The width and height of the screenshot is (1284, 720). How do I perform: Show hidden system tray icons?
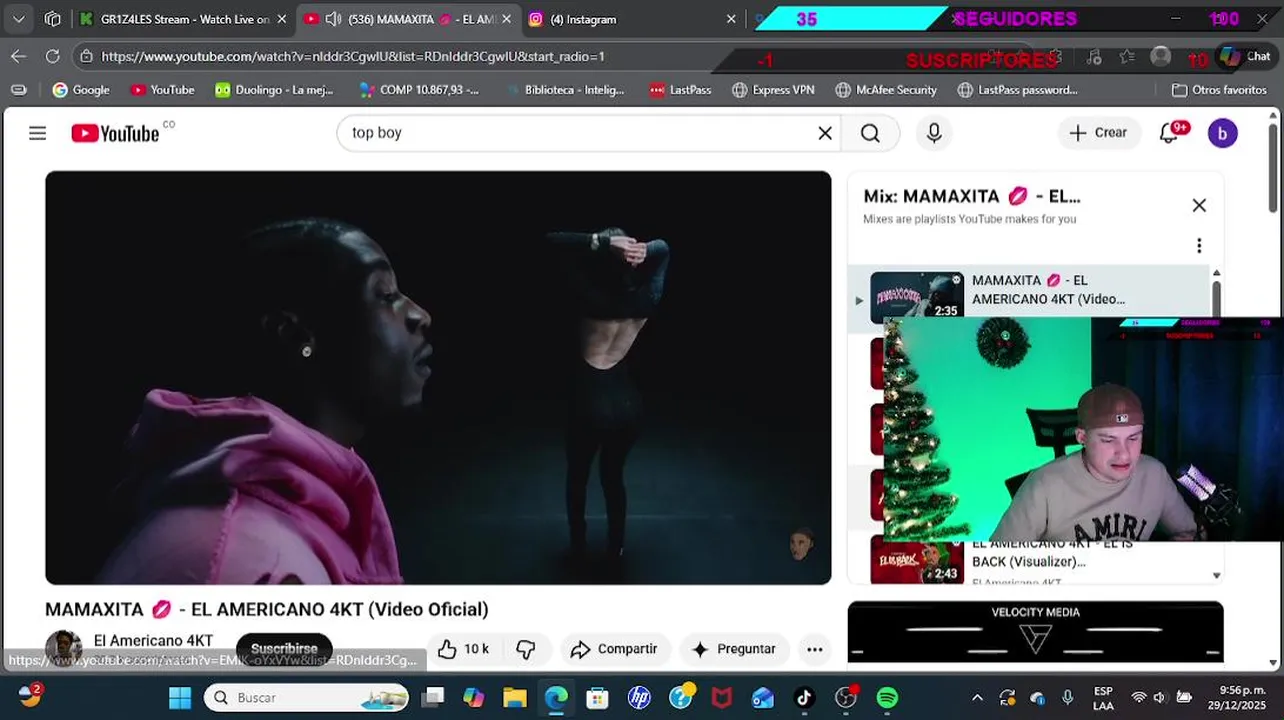[x=977, y=697]
